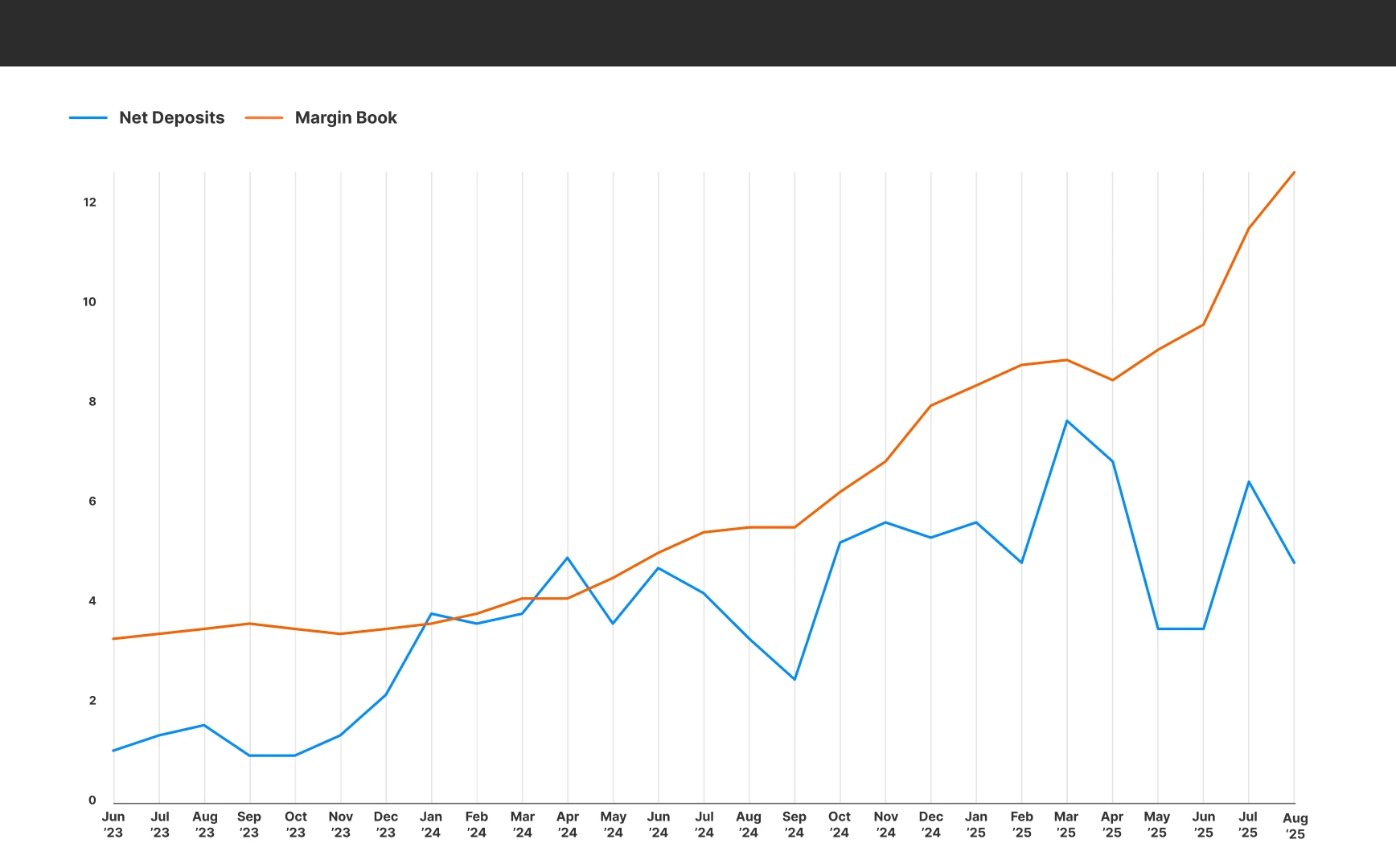
Task: Click the orange Margin Book legend line swatch
Action: 264,118
